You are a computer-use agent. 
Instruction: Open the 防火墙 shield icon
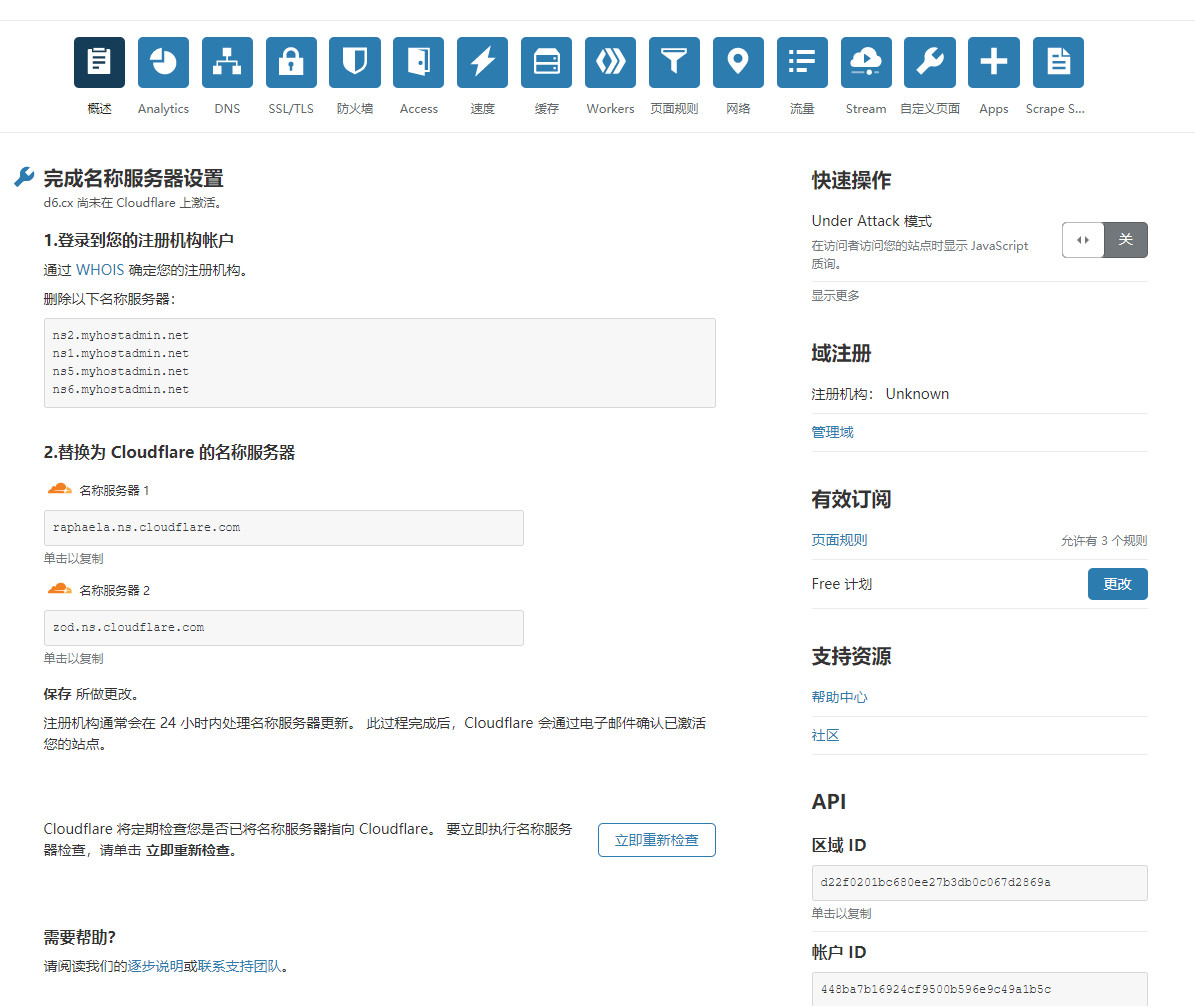tap(354, 62)
